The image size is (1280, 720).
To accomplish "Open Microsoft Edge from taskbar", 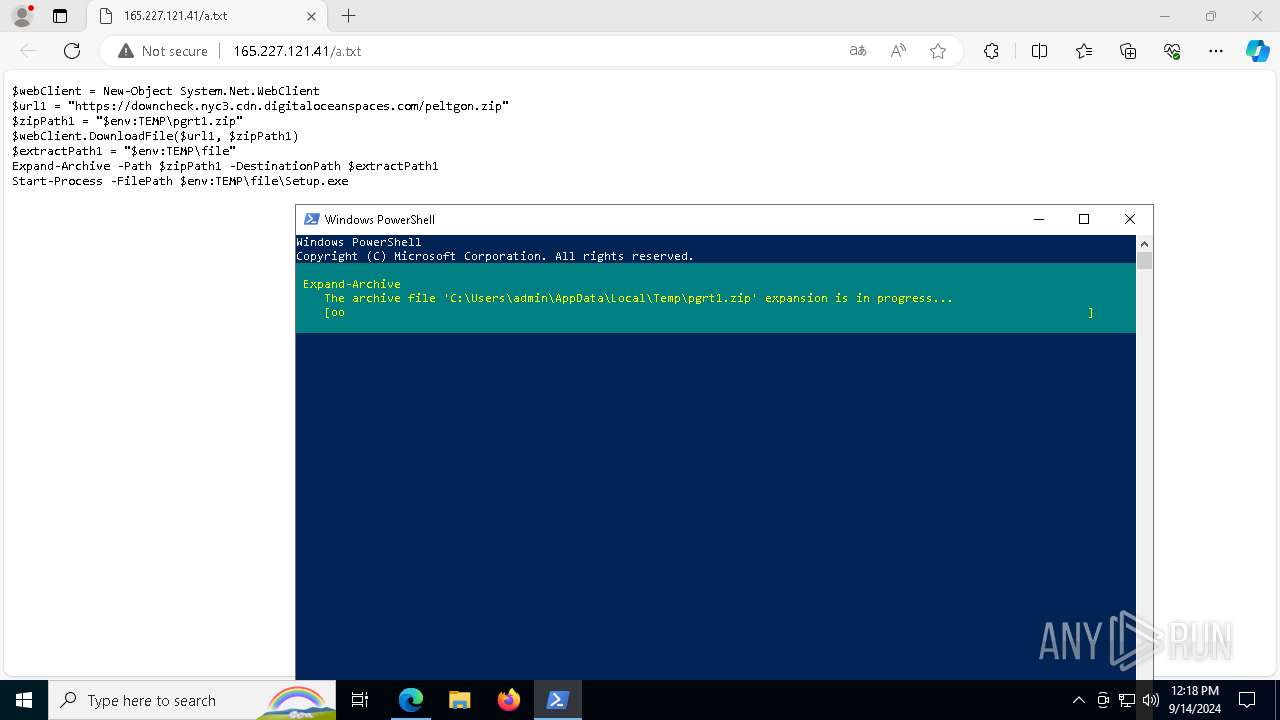I will click(x=411, y=700).
